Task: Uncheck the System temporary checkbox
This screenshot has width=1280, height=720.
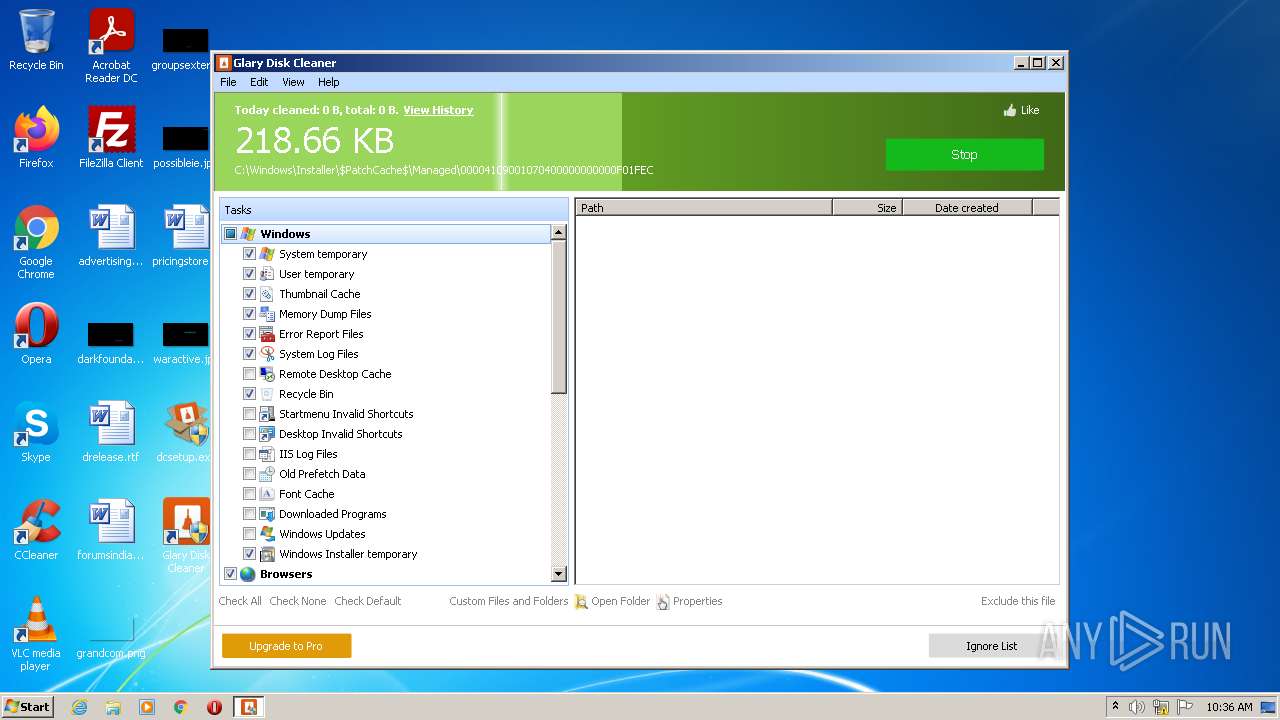Action: pos(250,254)
